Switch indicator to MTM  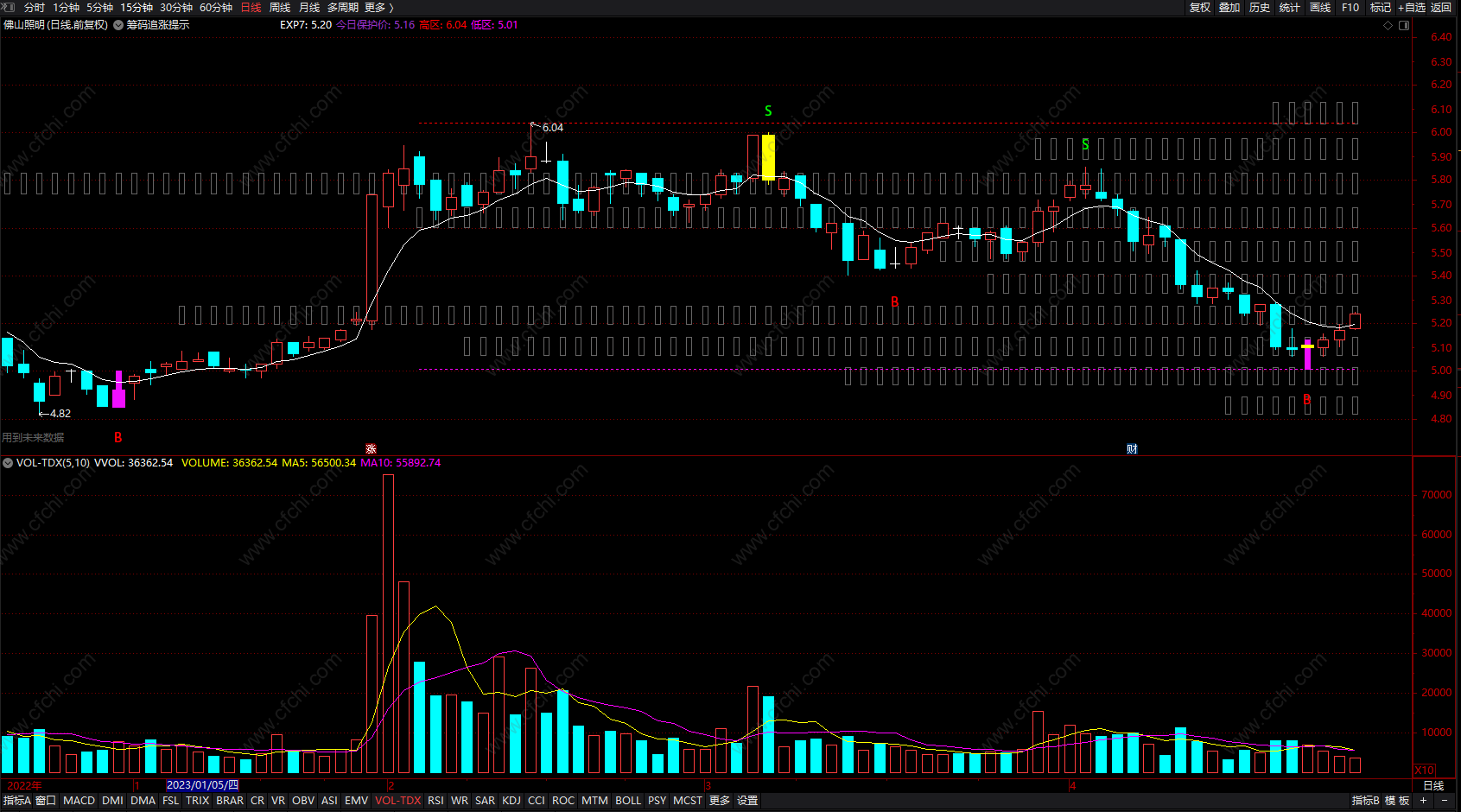[x=594, y=801]
